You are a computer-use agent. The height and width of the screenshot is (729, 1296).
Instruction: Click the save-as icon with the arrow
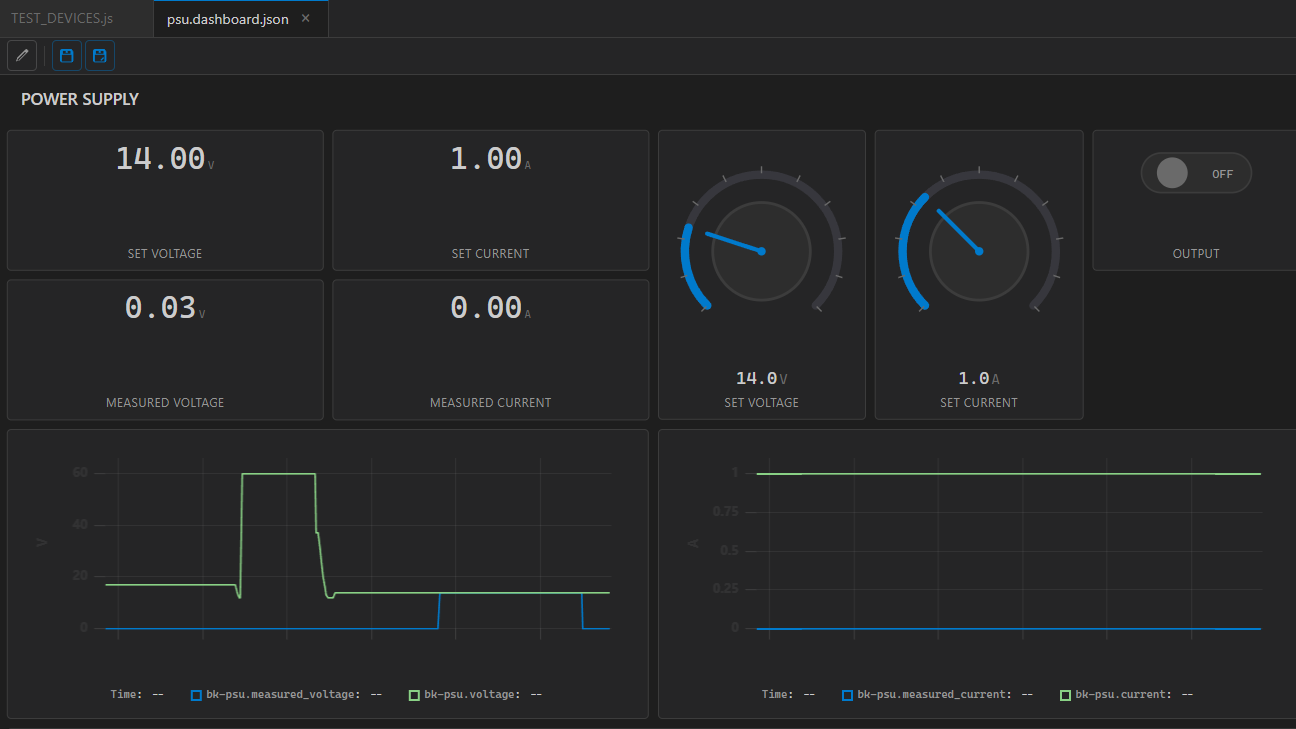99,55
